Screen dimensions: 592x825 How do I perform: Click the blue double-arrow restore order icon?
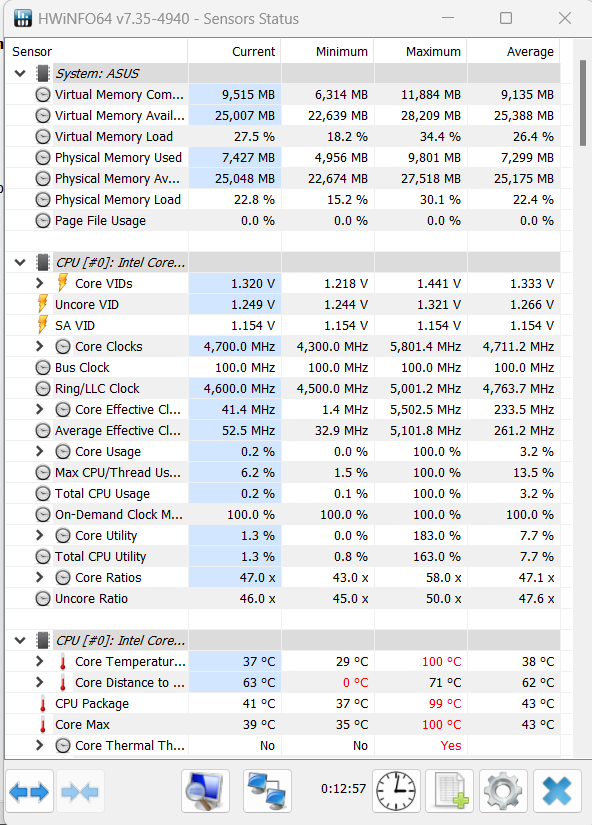point(28,791)
